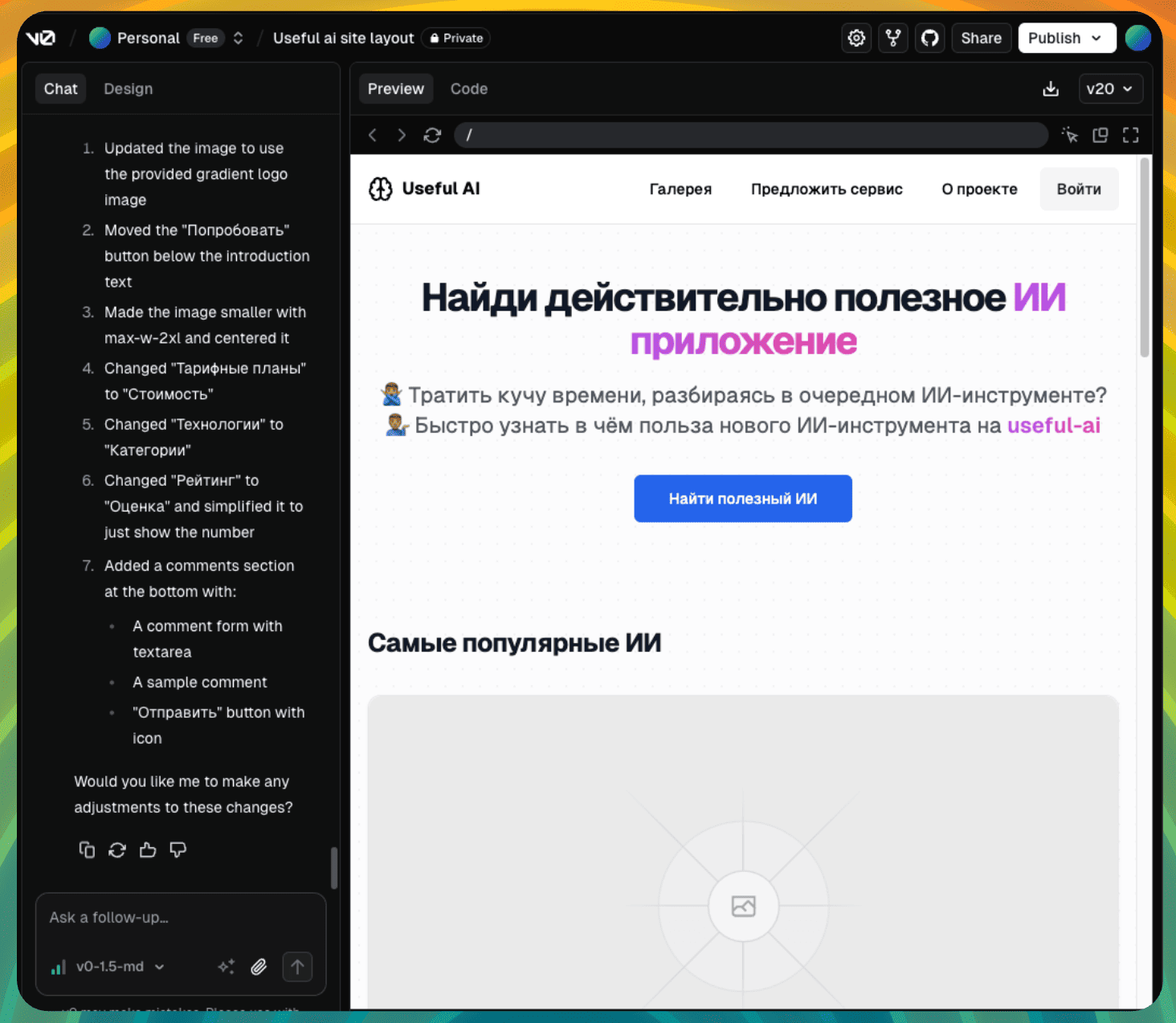Click the select element cursor icon in the preview toolbar
This screenshot has width=1176, height=1023.
tap(1070, 135)
